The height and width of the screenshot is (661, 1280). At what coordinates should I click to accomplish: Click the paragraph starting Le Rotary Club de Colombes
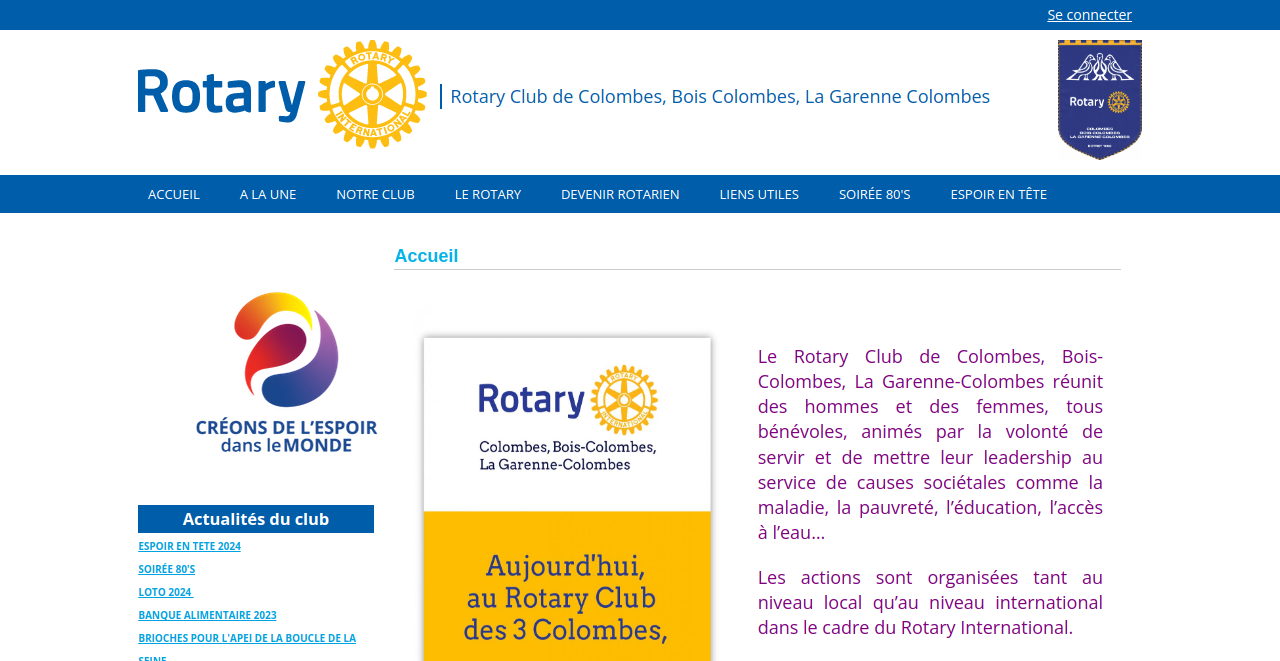coord(930,444)
